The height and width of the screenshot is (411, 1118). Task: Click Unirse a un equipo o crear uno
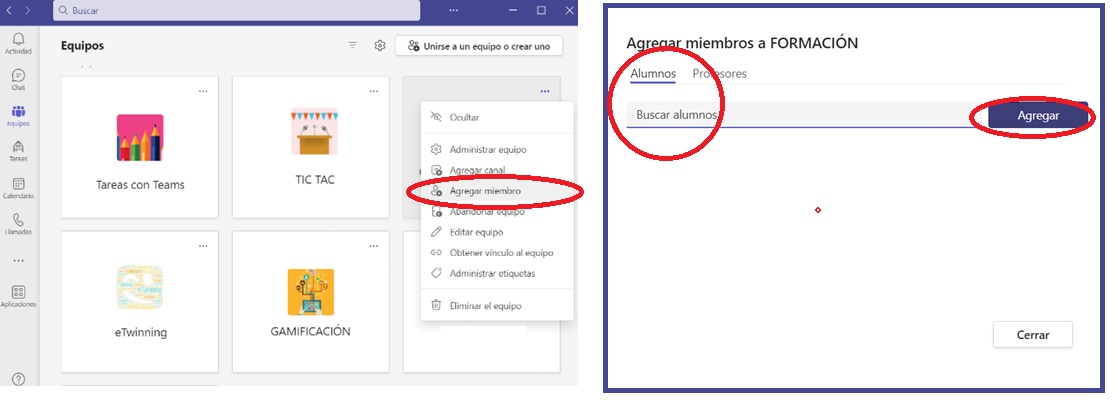479,46
